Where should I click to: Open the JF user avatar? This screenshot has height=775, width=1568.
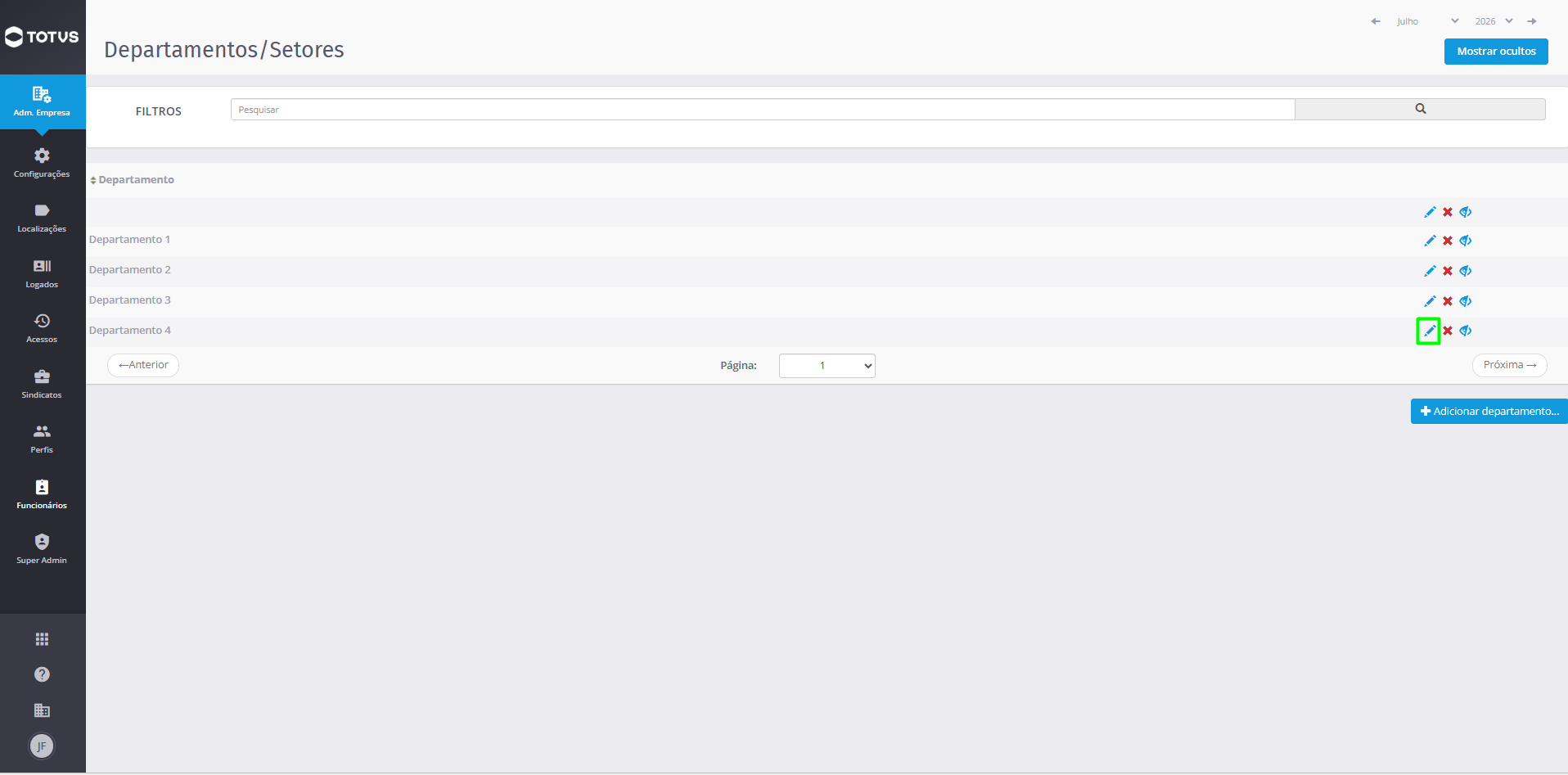[x=42, y=746]
